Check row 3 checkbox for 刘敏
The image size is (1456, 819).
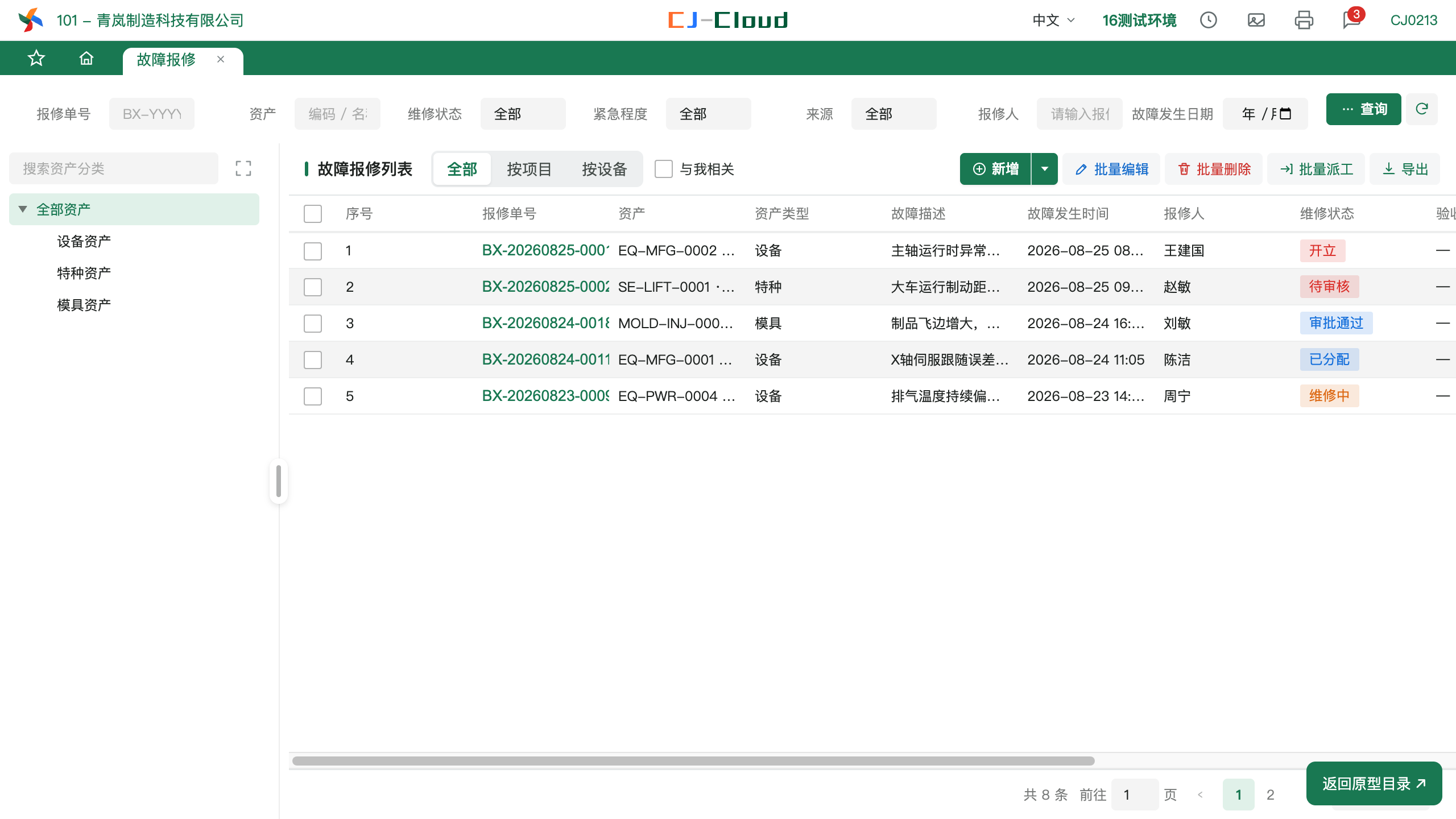(313, 324)
